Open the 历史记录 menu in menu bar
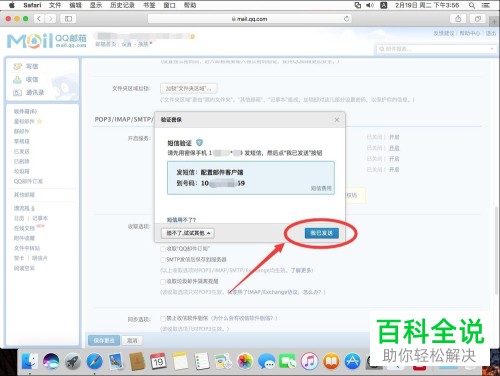The height and width of the screenshot is (376, 500). pyautogui.click(x=122, y=5)
